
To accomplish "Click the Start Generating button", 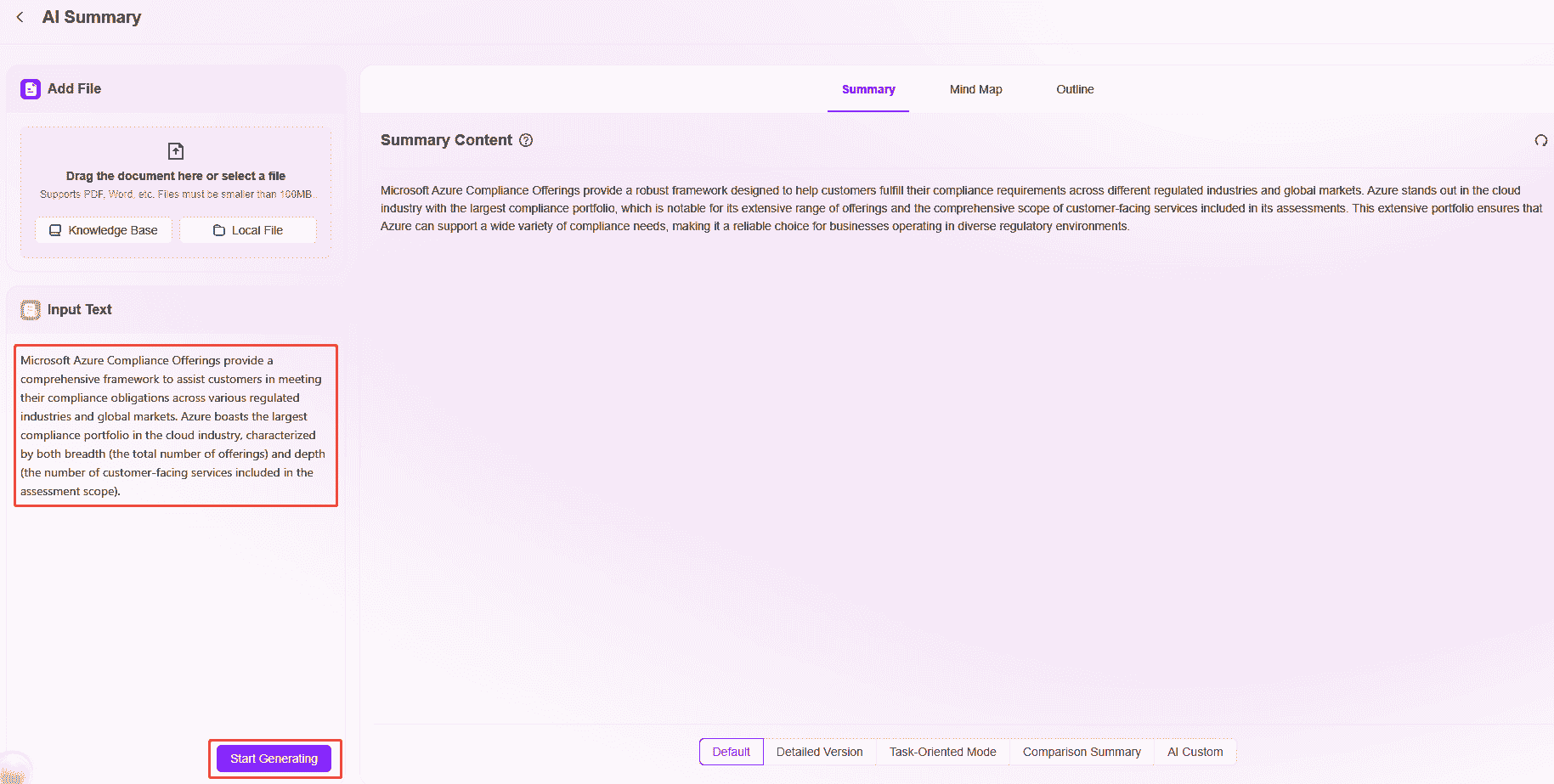I will (274, 759).
